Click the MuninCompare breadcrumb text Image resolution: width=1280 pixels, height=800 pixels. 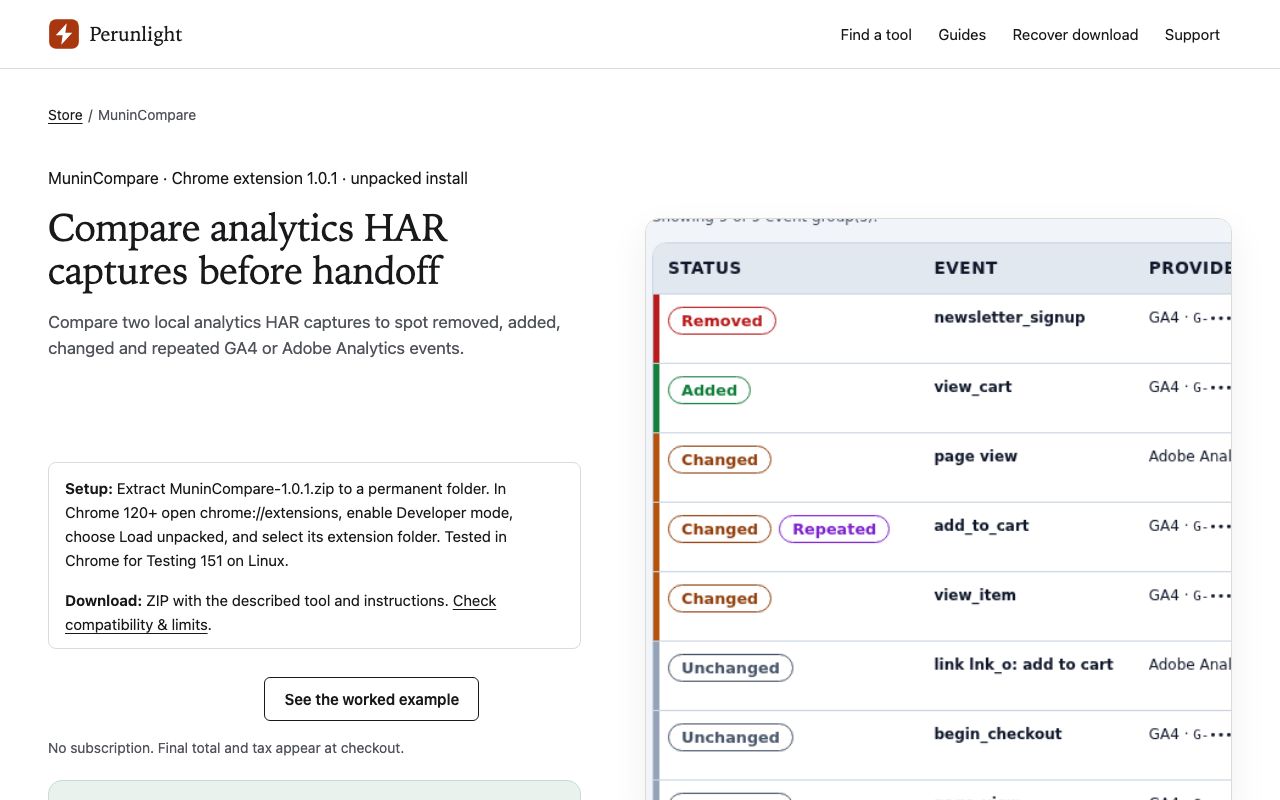click(147, 115)
